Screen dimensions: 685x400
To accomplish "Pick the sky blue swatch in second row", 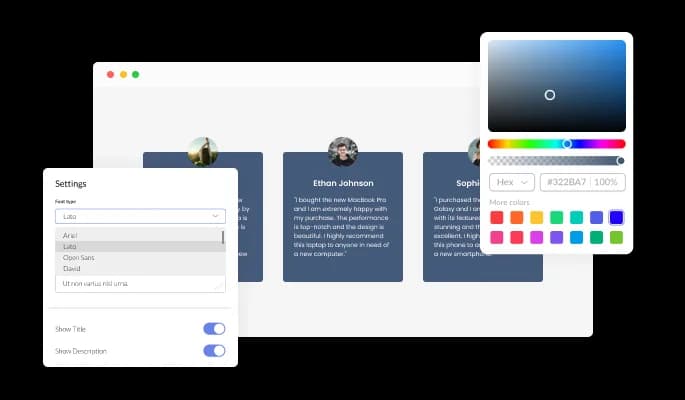I will pyautogui.click(x=577, y=237).
